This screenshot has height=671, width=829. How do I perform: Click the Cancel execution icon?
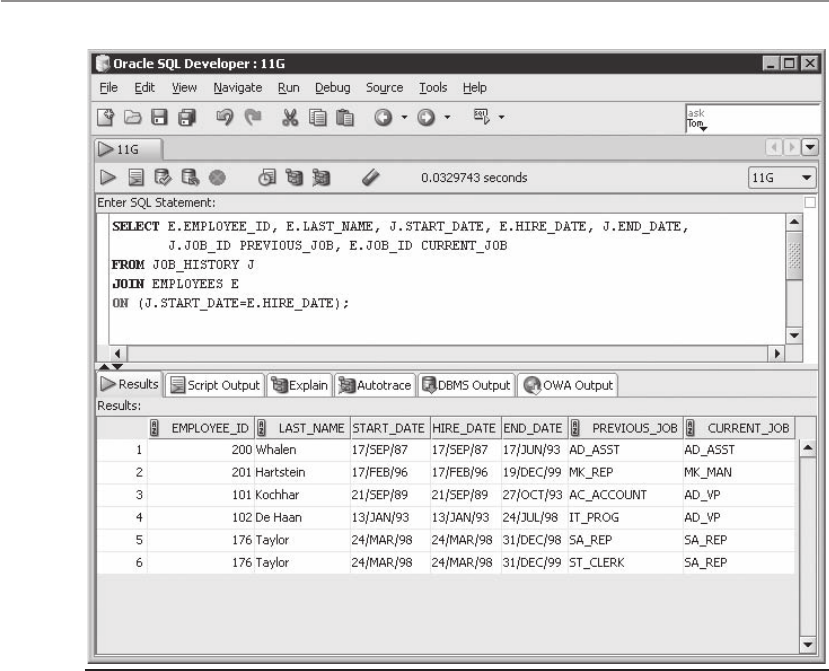[217, 178]
